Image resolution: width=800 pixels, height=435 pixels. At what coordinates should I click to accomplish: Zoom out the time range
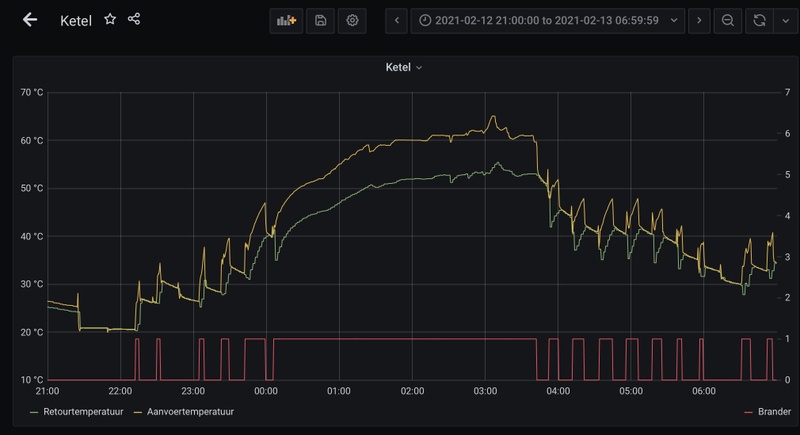click(x=729, y=20)
